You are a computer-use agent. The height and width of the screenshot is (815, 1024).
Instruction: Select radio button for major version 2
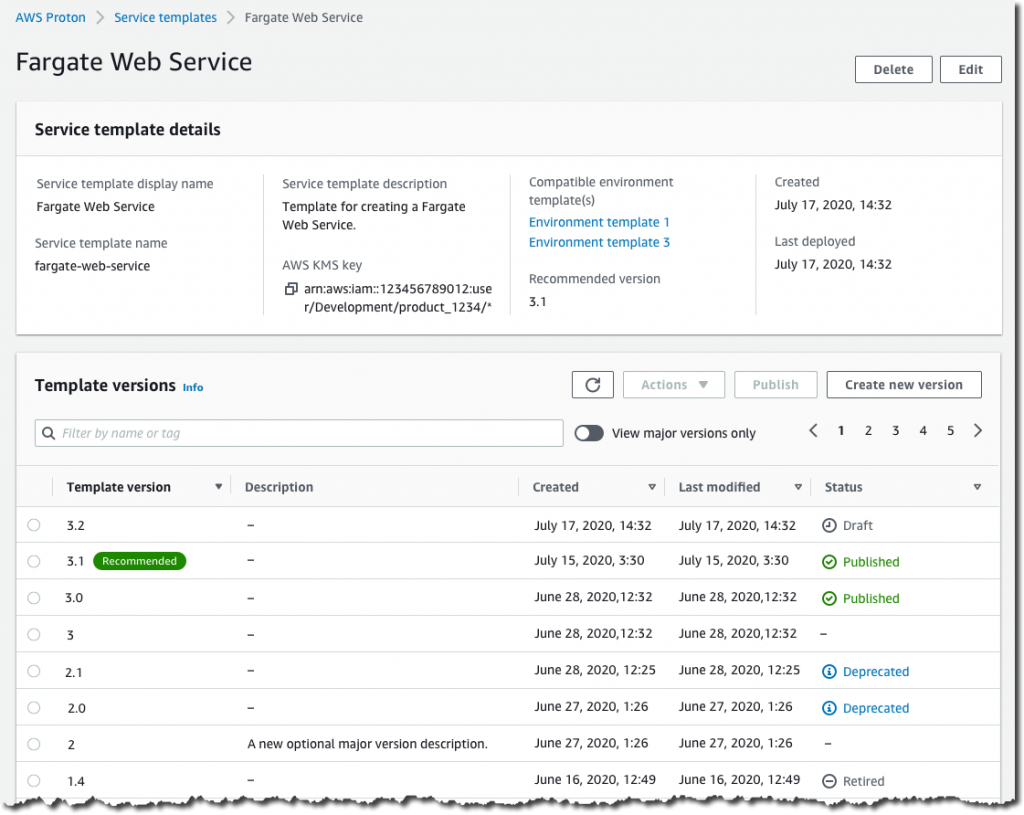point(34,744)
